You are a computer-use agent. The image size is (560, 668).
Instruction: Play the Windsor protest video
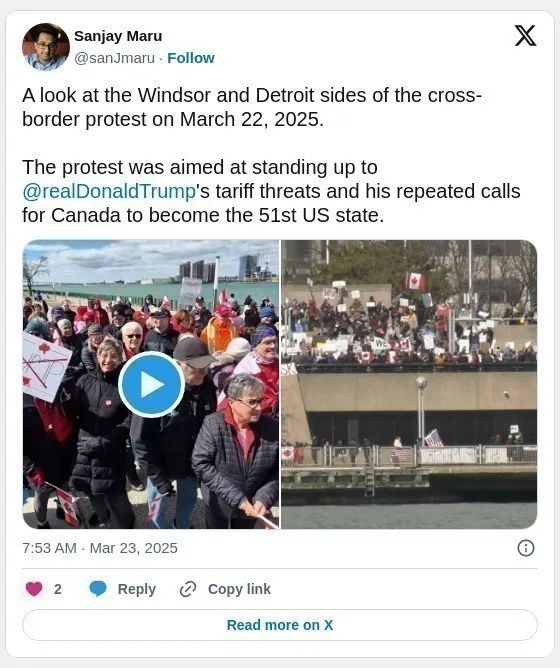pyautogui.click(x=151, y=384)
